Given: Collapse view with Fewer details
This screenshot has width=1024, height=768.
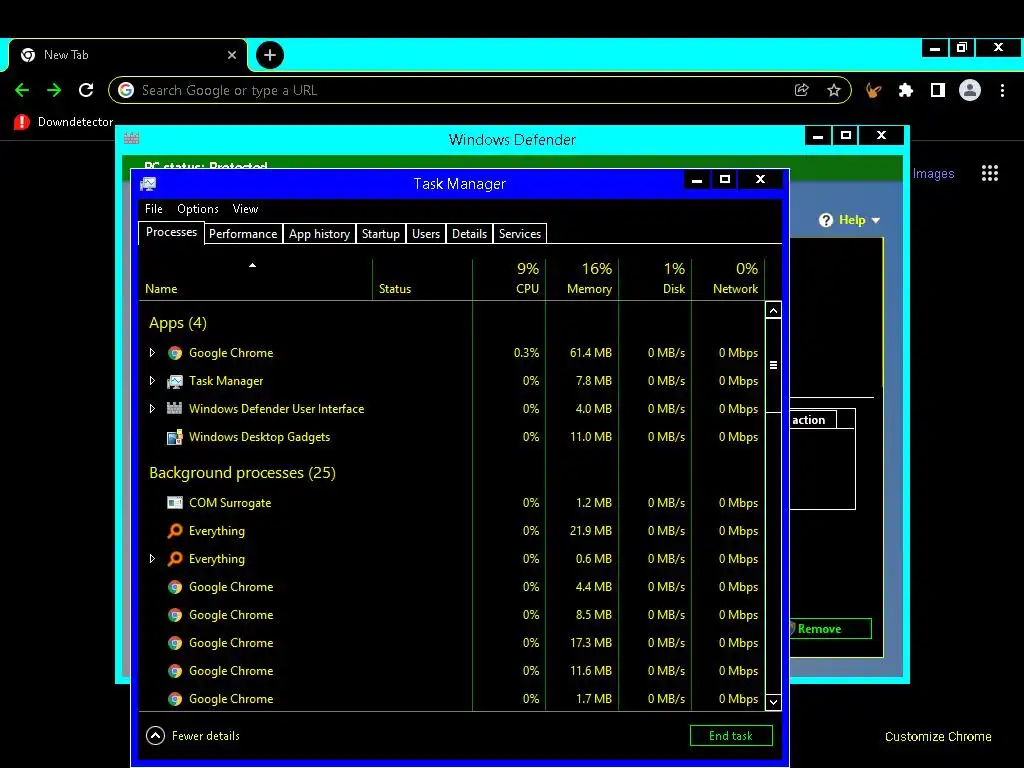Looking at the screenshot, I should [x=193, y=736].
